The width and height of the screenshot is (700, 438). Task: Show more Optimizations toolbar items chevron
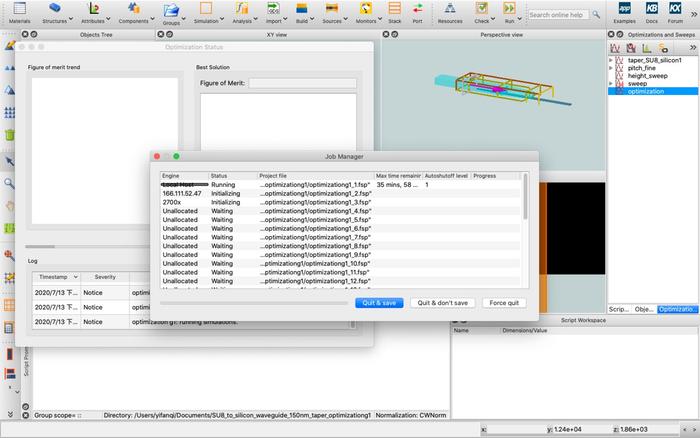coord(693,47)
